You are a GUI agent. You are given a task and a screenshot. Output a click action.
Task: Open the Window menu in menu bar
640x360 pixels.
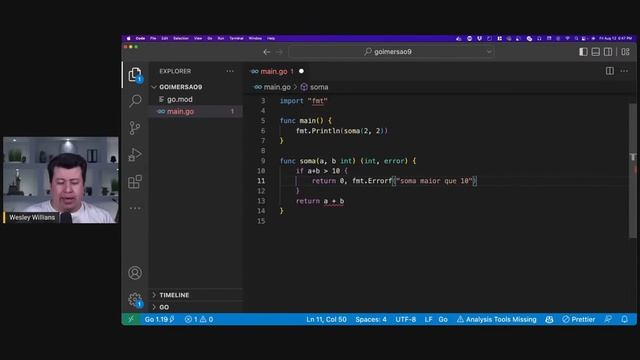tap(255, 38)
